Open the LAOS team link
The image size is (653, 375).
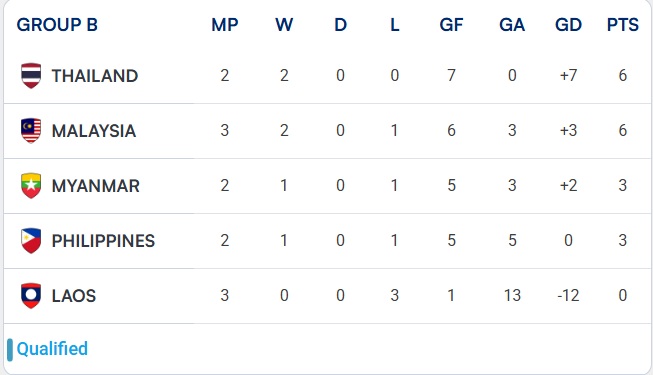coord(74,296)
